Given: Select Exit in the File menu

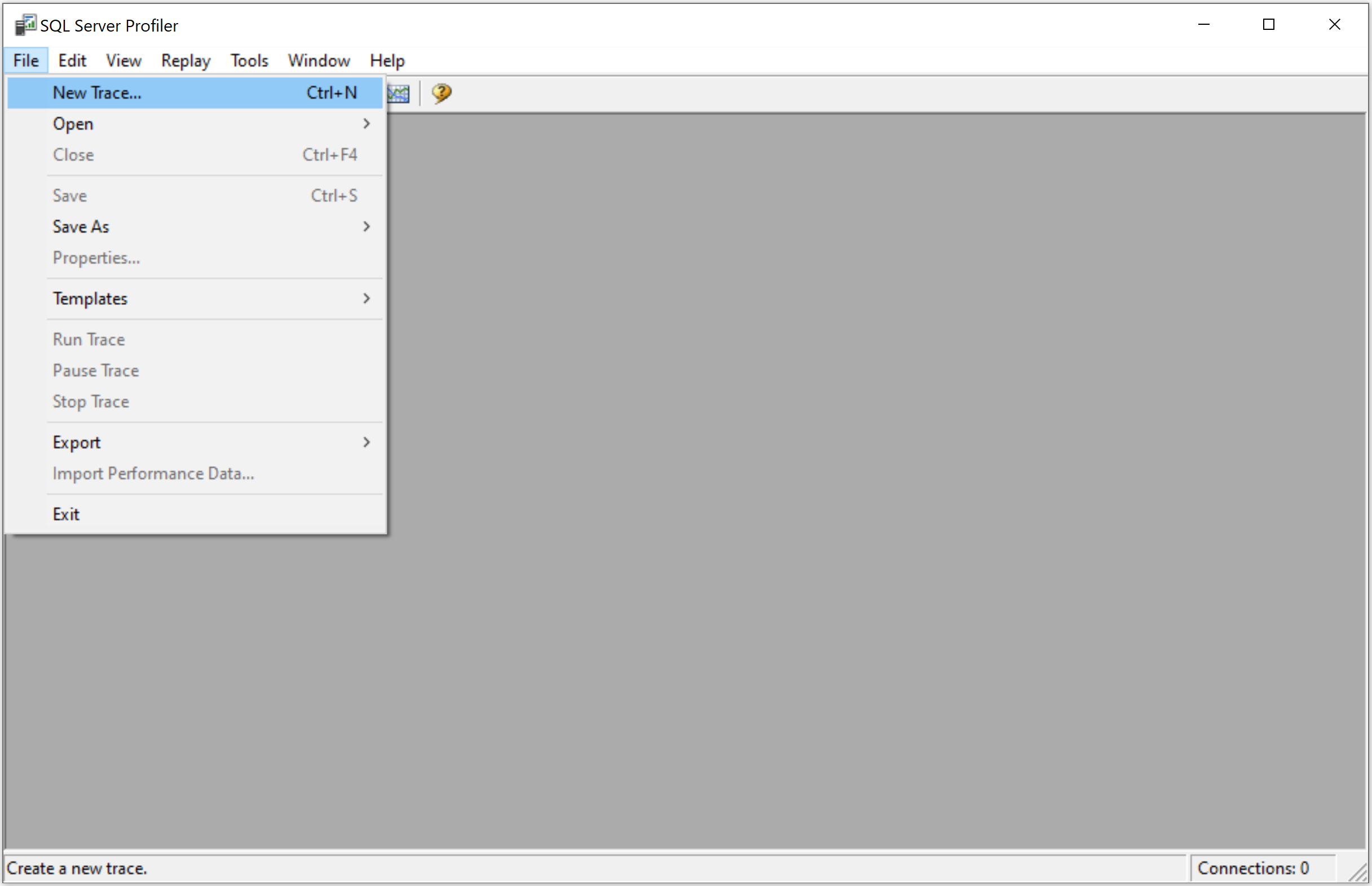Looking at the screenshot, I should pyautogui.click(x=66, y=514).
